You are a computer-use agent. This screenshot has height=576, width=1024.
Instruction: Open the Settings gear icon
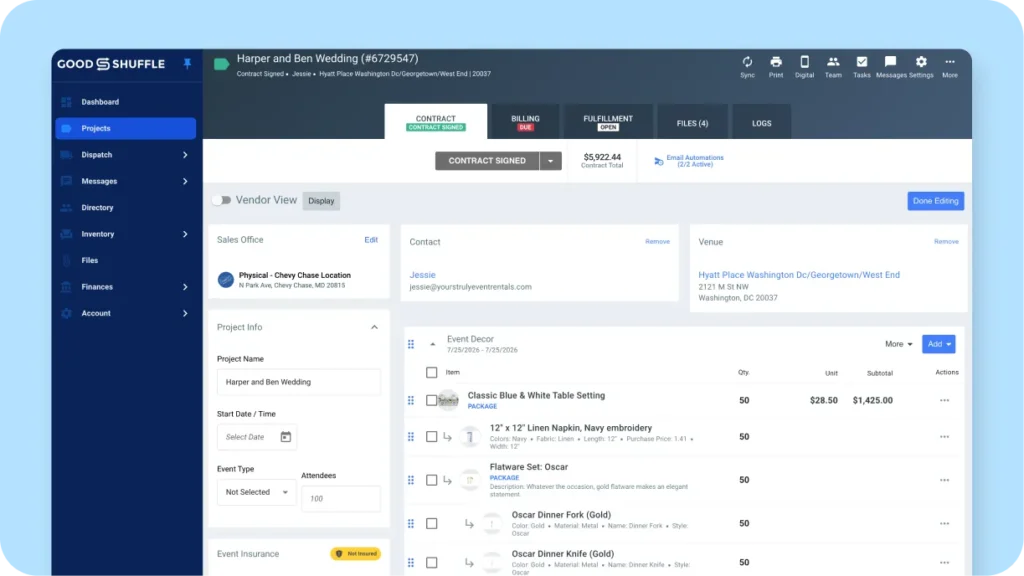tap(921, 62)
